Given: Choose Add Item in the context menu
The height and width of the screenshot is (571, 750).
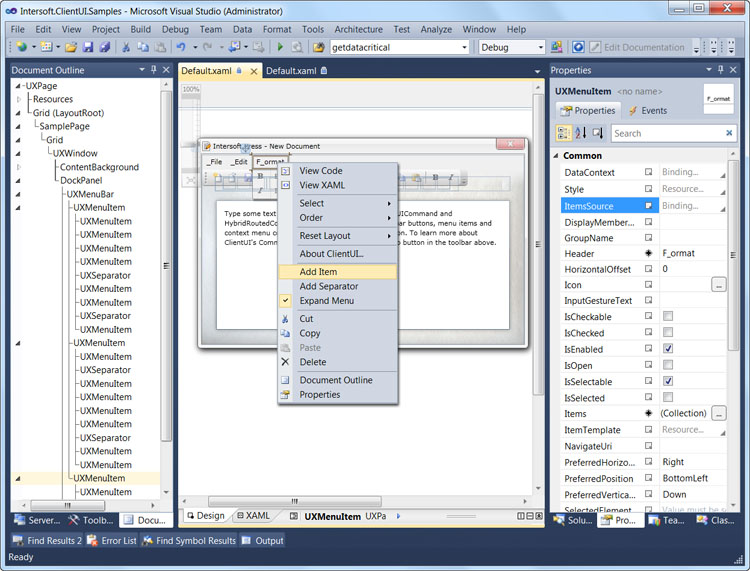Looking at the screenshot, I should click(338, 272).
